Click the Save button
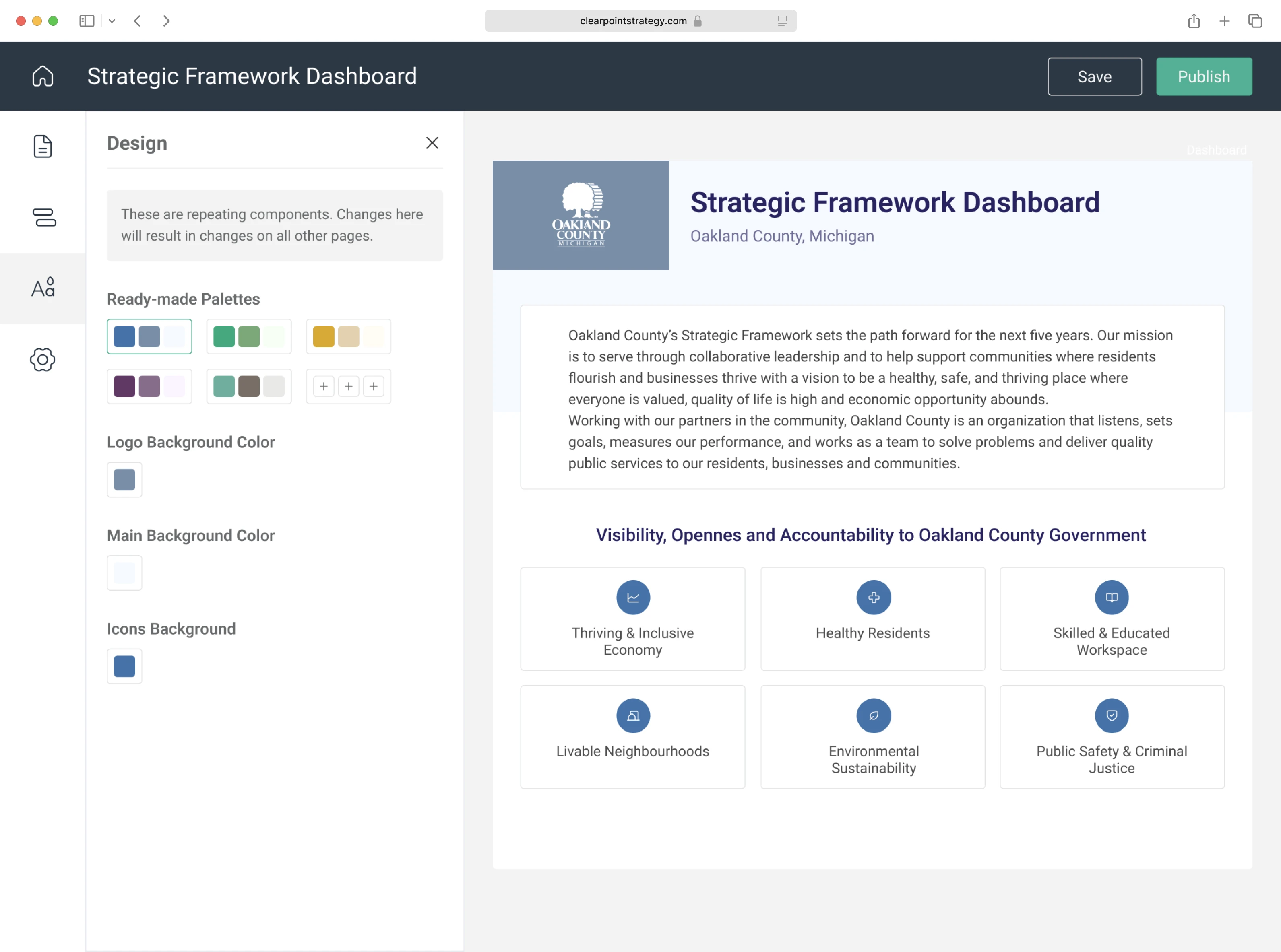Image resolution: width=1281 pixels, height=952 pixels. (1094, 76)
